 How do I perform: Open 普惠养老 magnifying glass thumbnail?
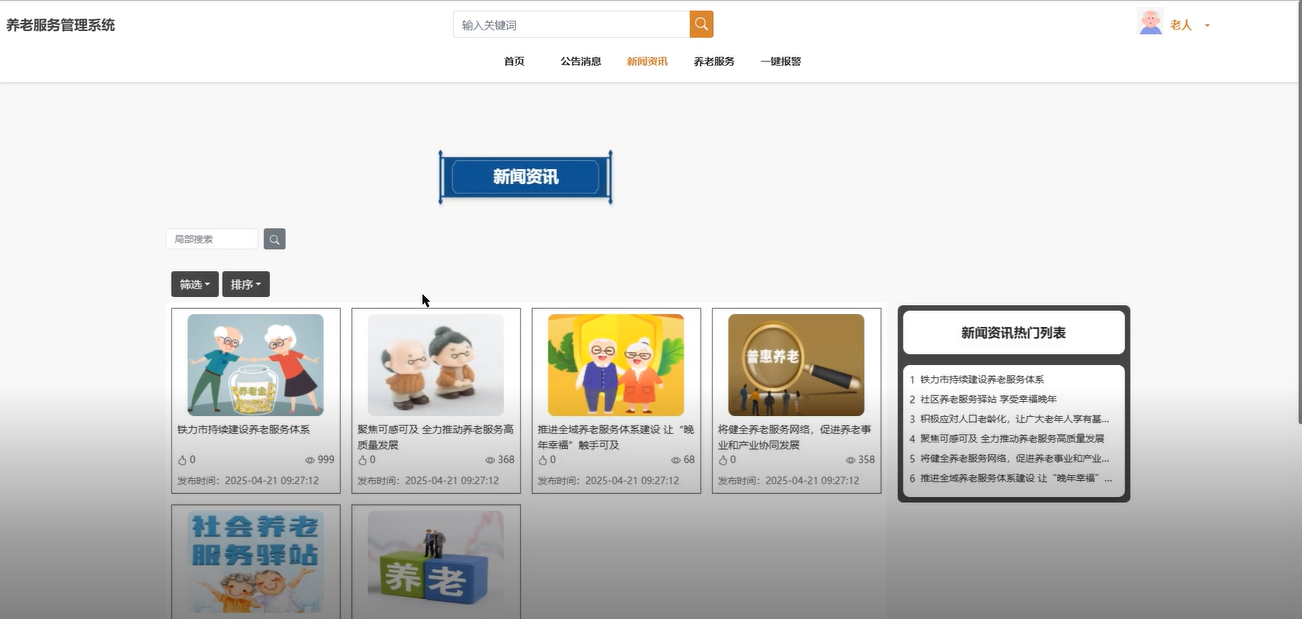coord(796,365)
